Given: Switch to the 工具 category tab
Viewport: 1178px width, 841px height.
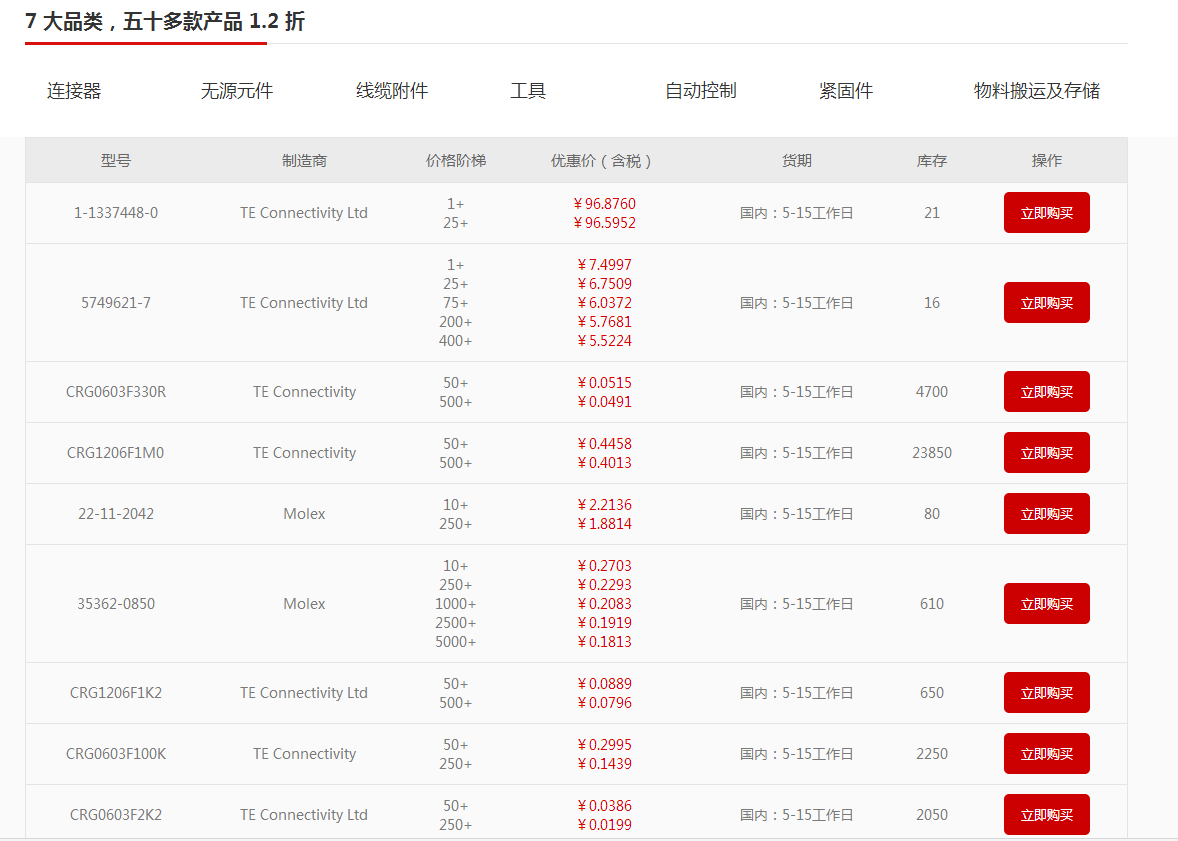Looking at the screenshot, I should click(527, 91).
